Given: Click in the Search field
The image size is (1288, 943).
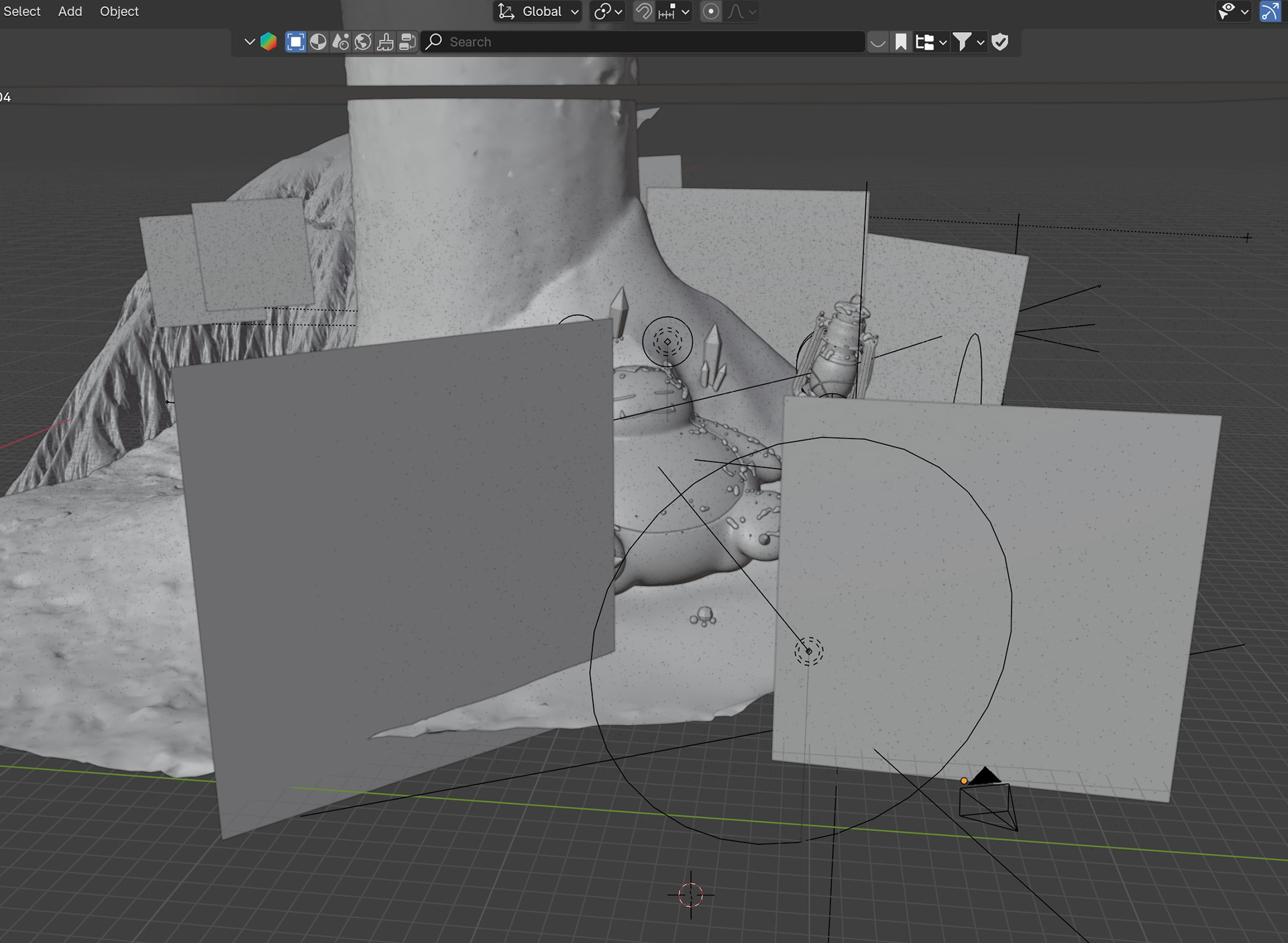Looking at the screenshot, I should (644, 42).
